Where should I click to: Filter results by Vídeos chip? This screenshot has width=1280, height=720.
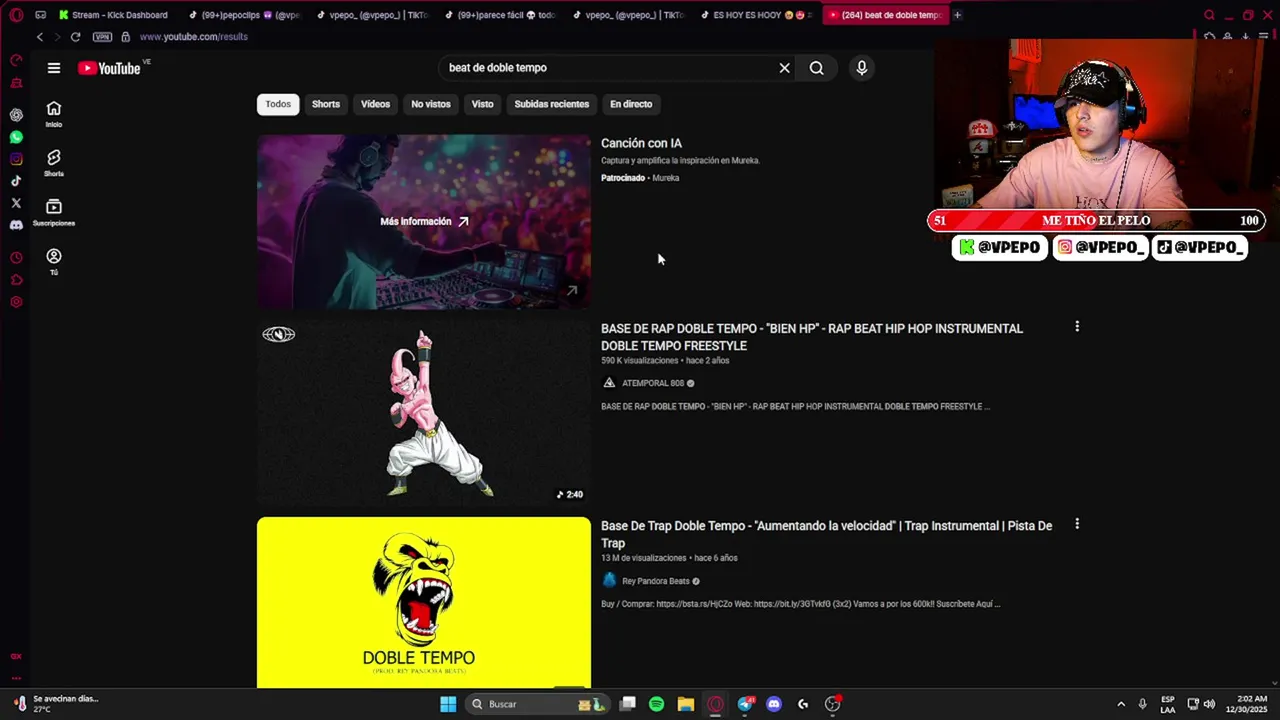(375, 104)
